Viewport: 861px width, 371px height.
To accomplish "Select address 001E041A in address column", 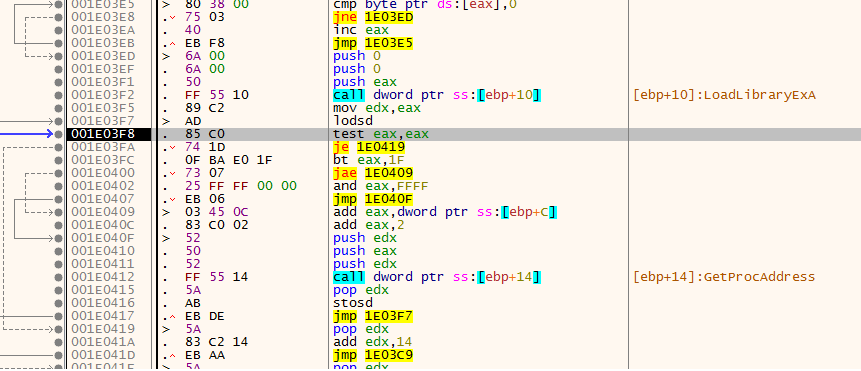I will click(x=103, y=342).
